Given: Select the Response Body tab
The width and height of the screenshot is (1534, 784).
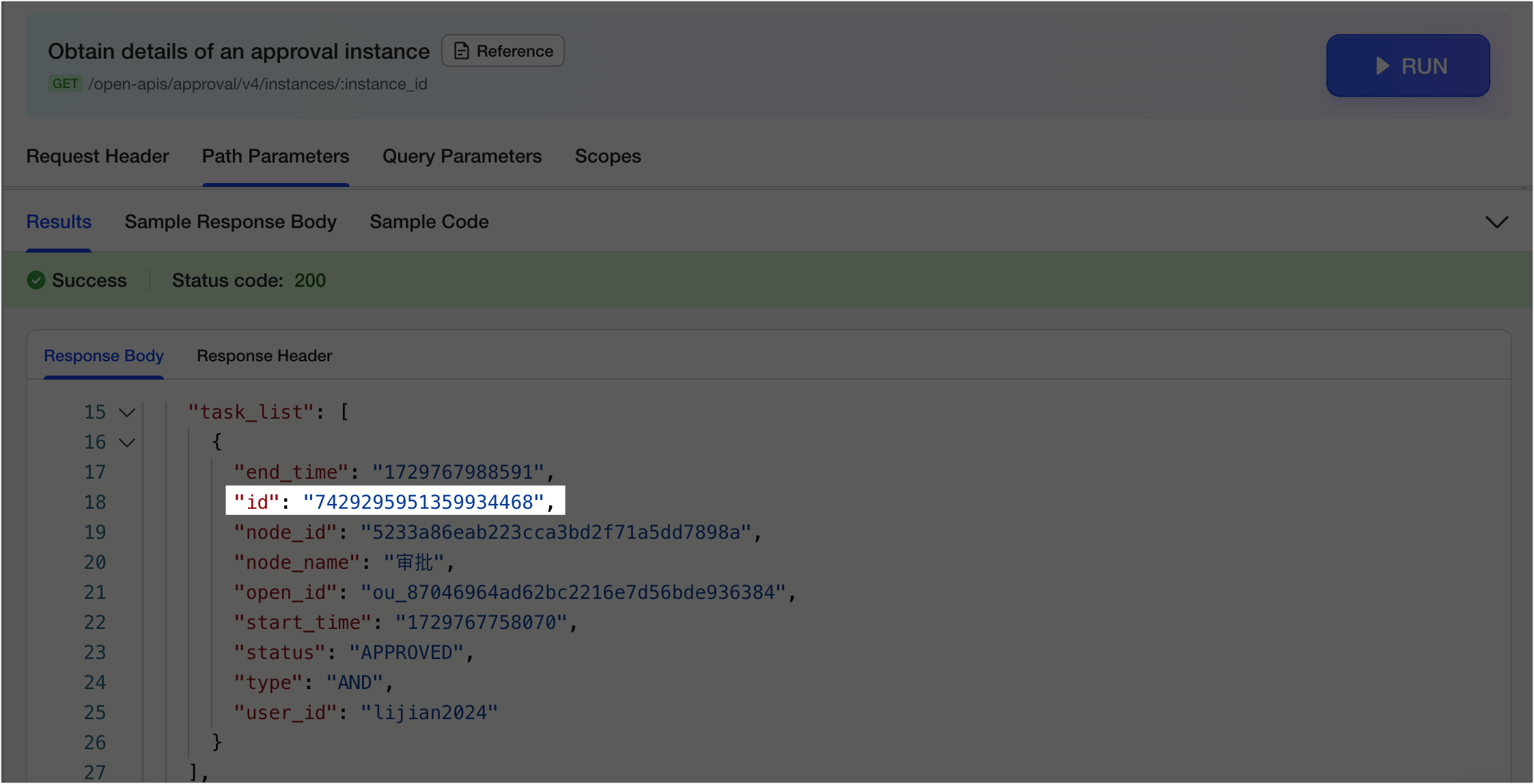Looking at the screenshot, I should pos(104,356).
